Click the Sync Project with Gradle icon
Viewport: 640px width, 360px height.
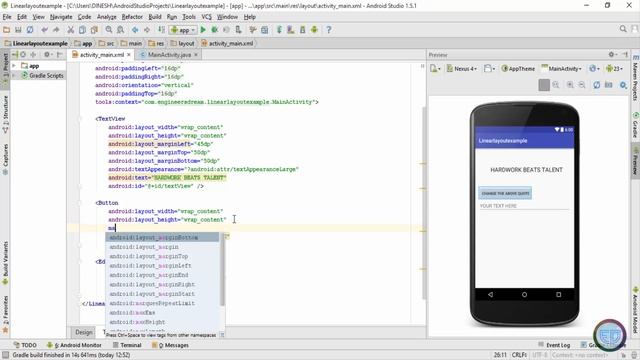click(279, 30)
